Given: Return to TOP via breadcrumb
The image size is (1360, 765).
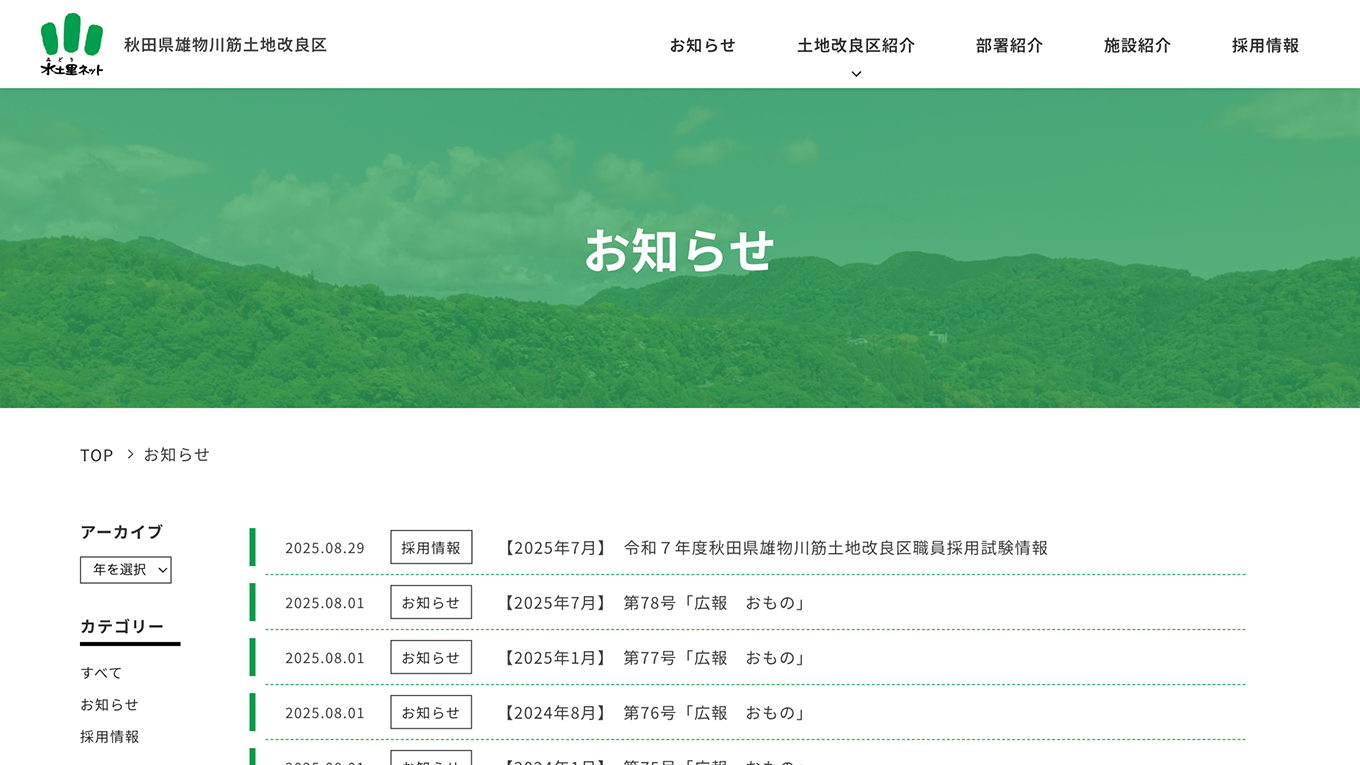Looking at the screenshot, I should (x=97, y=455).
